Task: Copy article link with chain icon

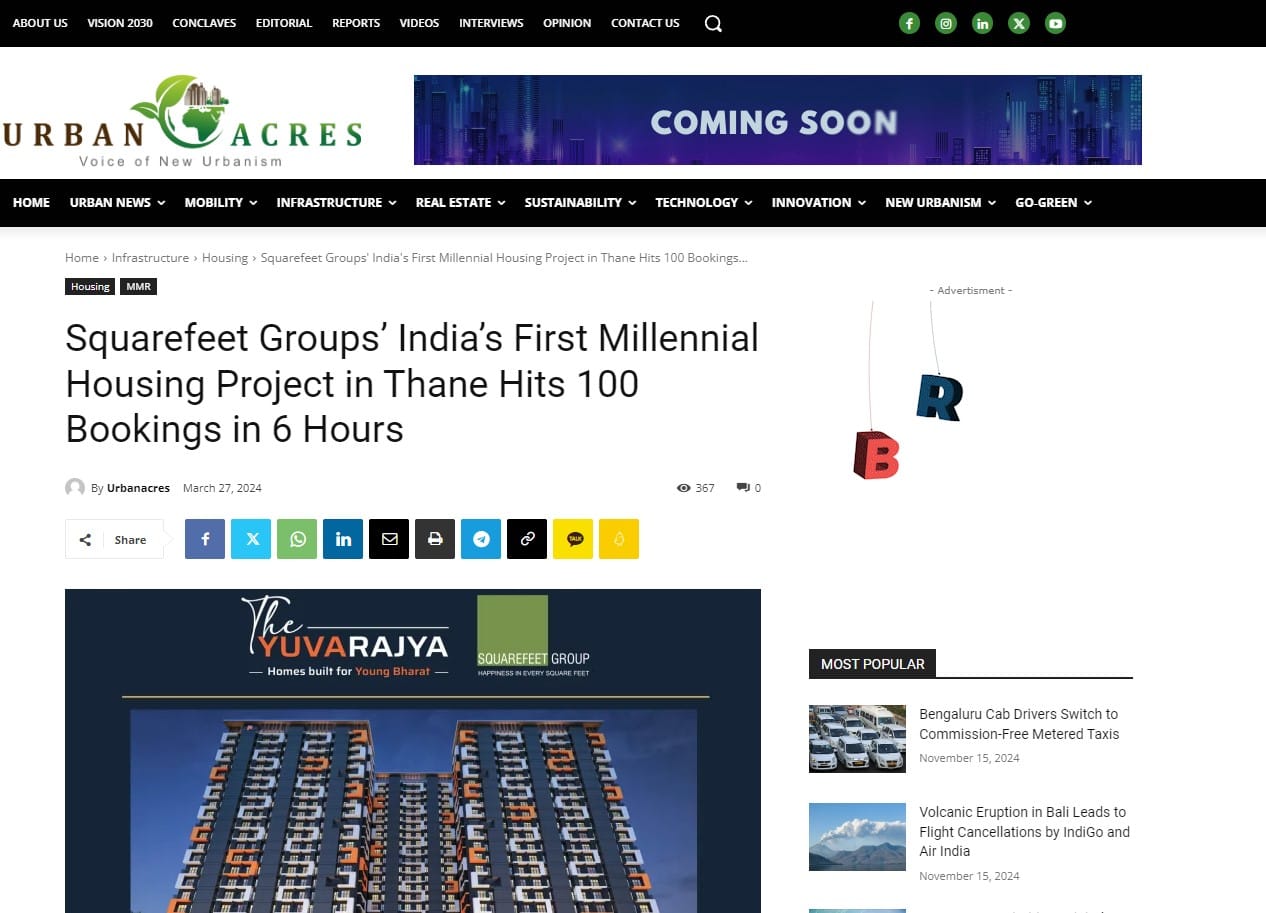Action: pos(527,539)
